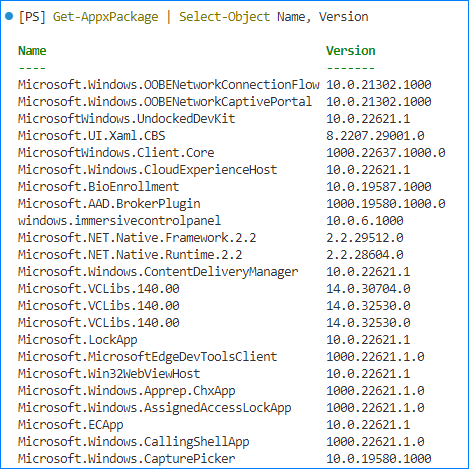This screenshot has width=469, height=469.
Task: Click the Microsoft.NET.Native.Runtime.2.2 package name
Action: (x=130, y=255)
